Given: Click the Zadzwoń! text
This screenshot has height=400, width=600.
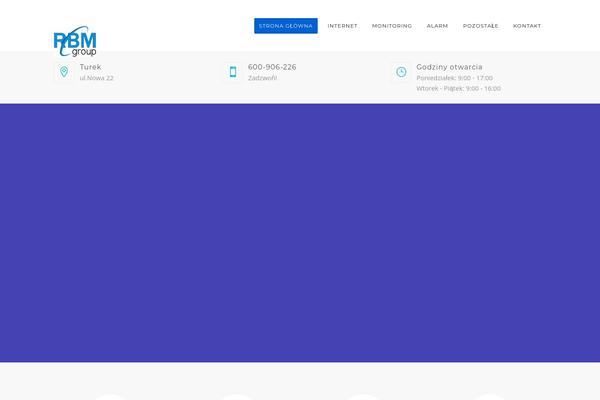Looking at the screenshot, I should point(262,78).
